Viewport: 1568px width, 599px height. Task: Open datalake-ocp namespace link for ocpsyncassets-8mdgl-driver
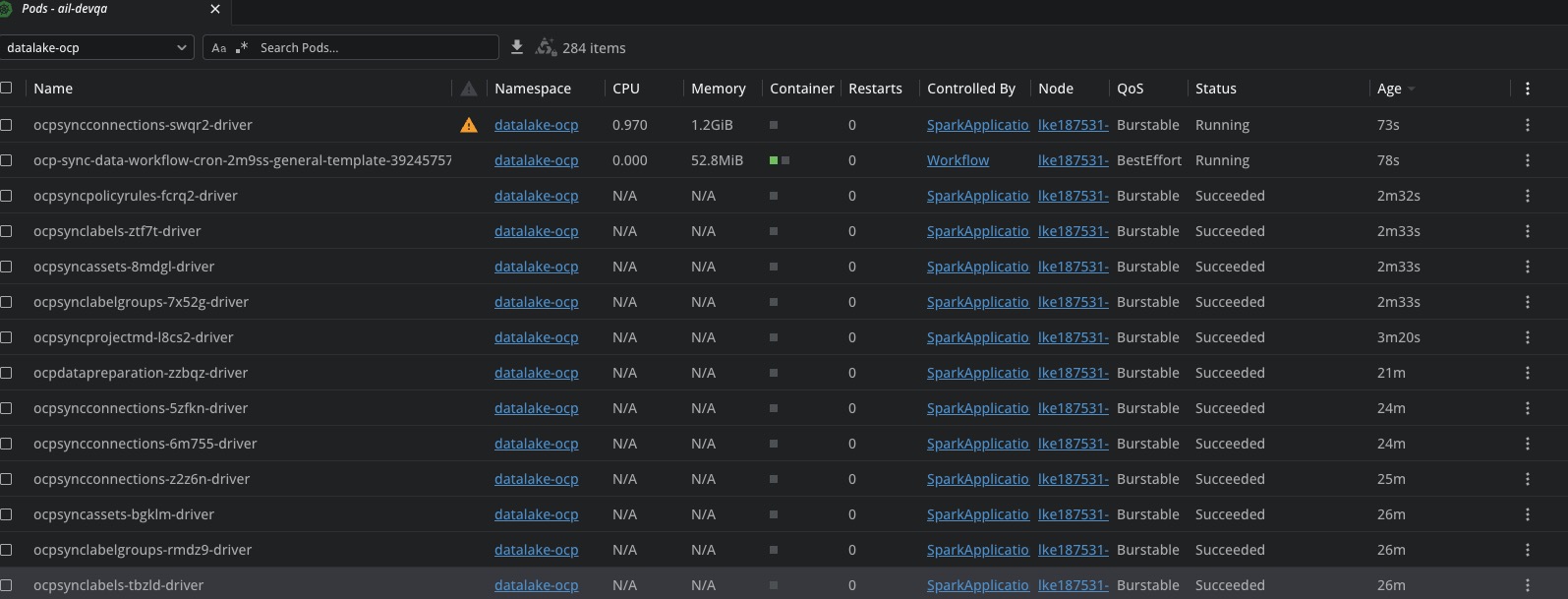tap(536, 267)
